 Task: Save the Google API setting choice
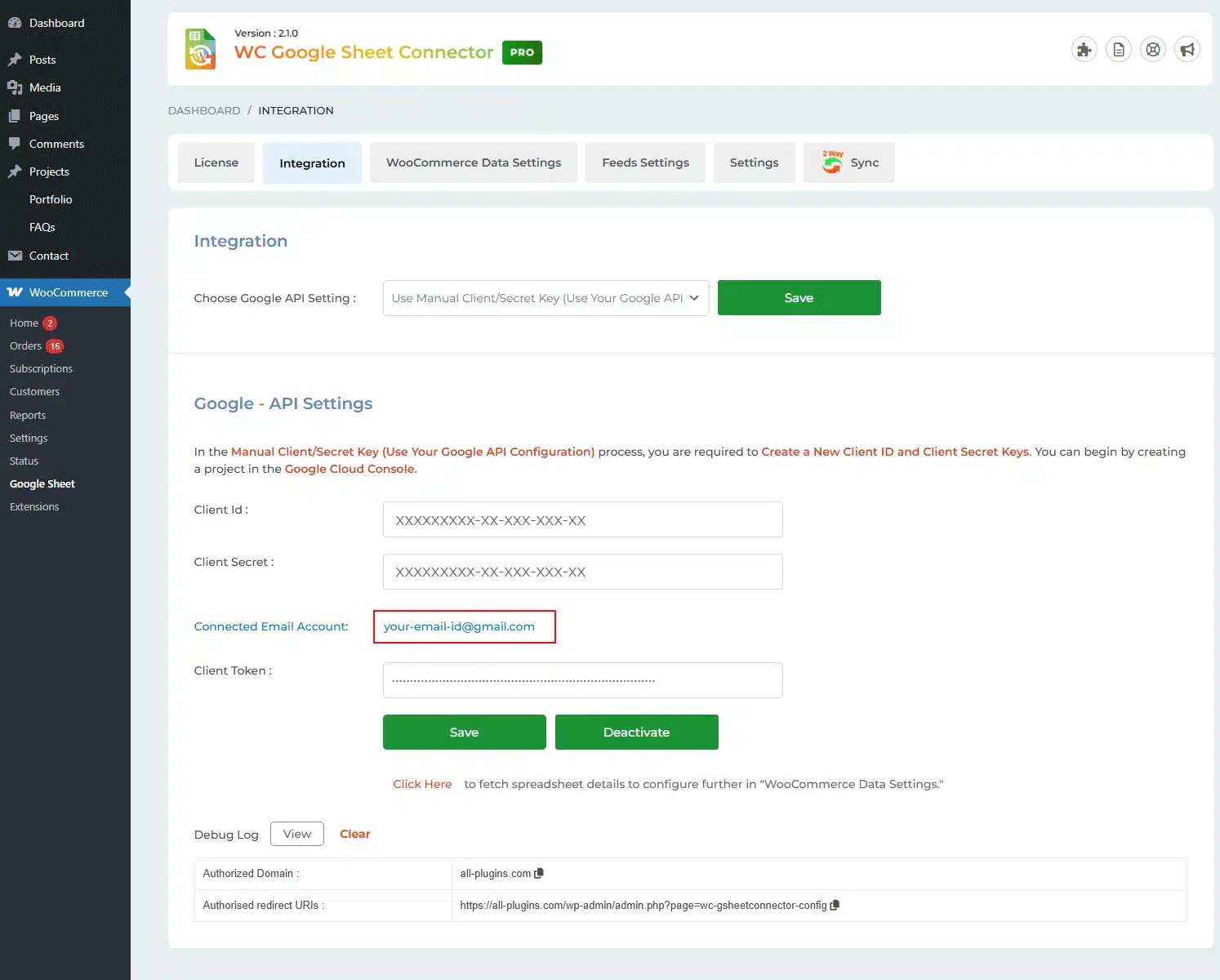(799, 298)
